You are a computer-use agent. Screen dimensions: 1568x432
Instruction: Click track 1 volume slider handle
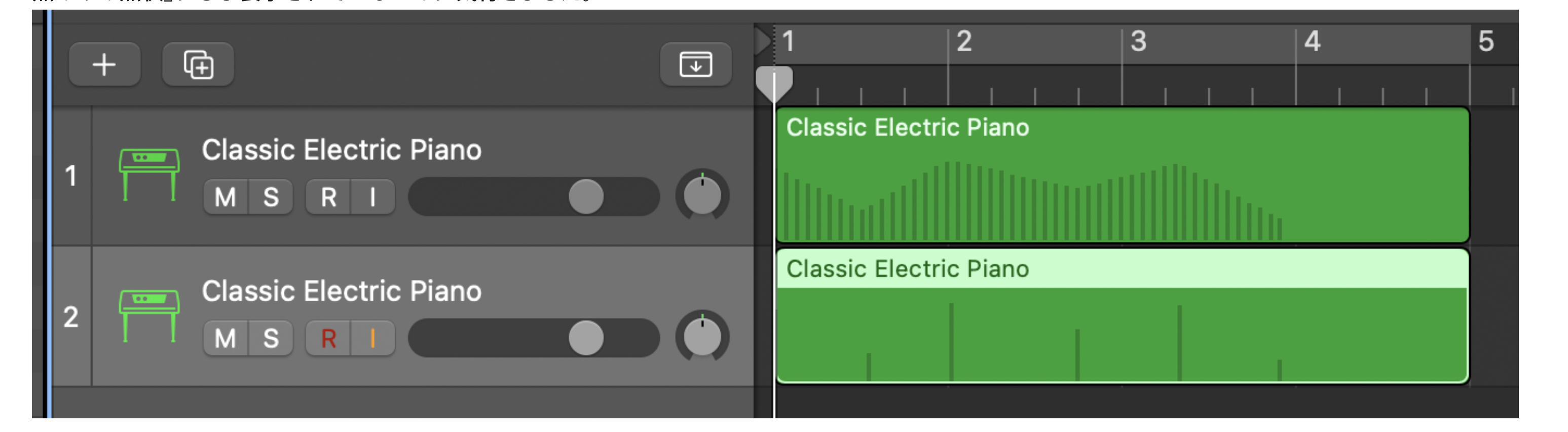585,197
